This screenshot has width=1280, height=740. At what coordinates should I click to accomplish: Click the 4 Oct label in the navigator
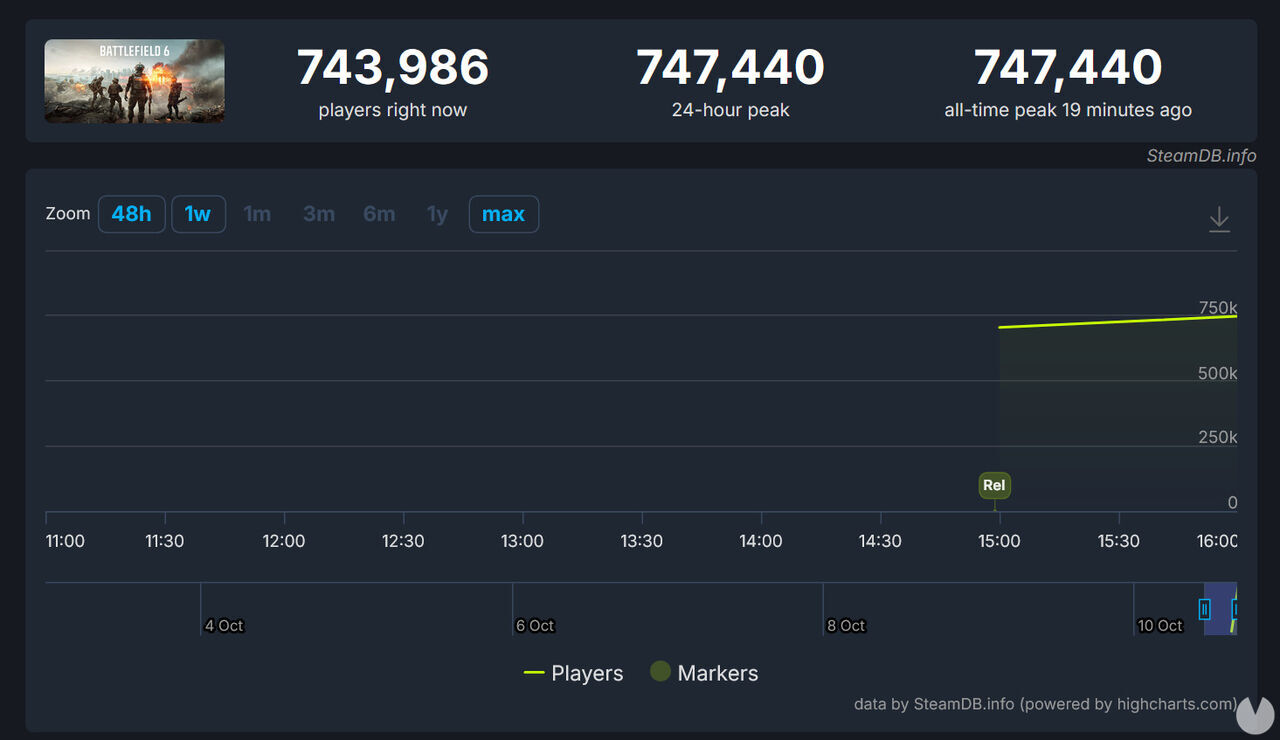tap(224, 626)
